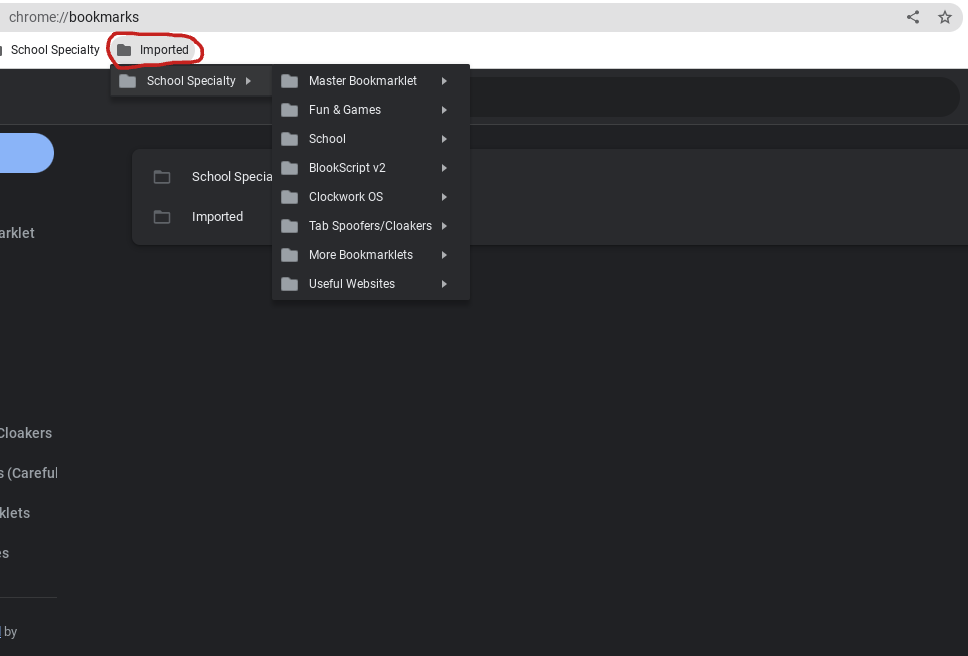Click folder icon of Clockwork OS

point(290,197)
